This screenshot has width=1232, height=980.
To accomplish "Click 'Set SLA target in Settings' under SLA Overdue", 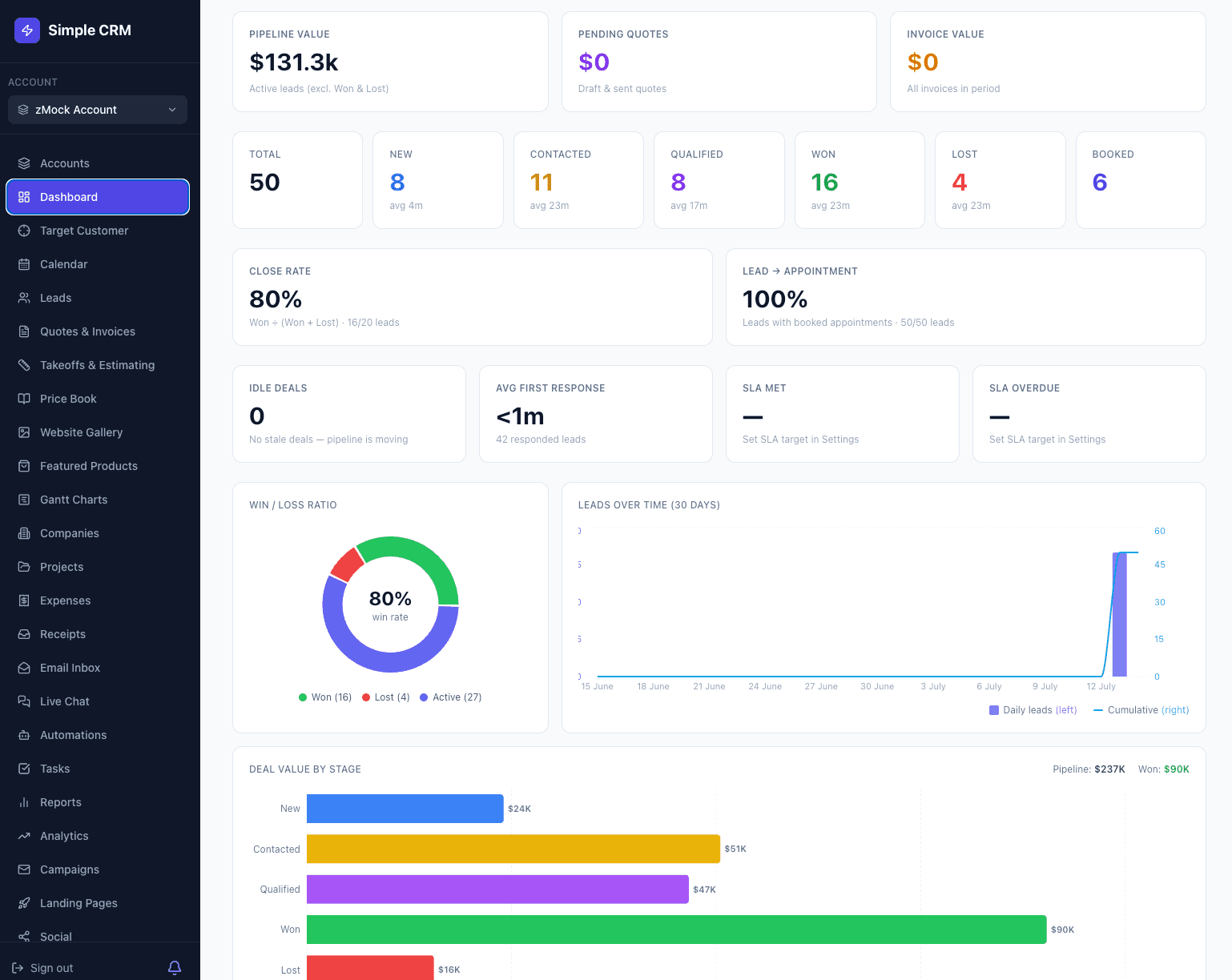I will coord(1047,440).
